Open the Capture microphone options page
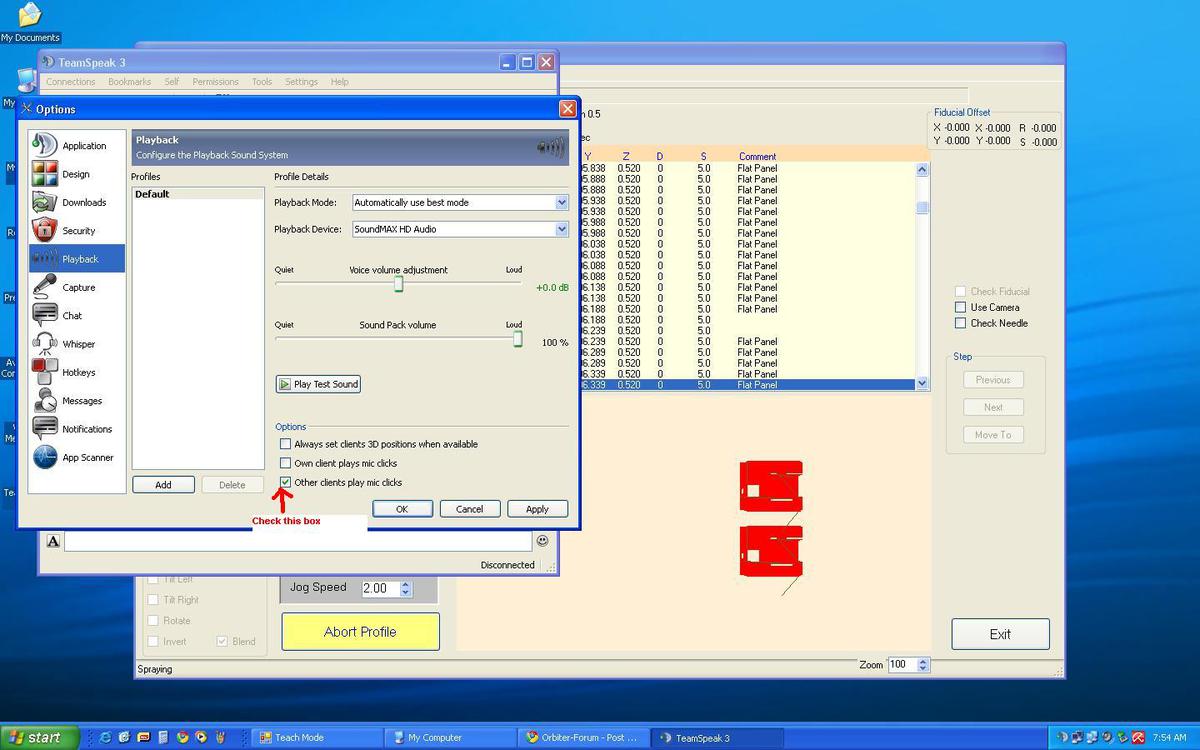Image resolution: width=1200 pixels, height=750 pixels. click(77, 287)
